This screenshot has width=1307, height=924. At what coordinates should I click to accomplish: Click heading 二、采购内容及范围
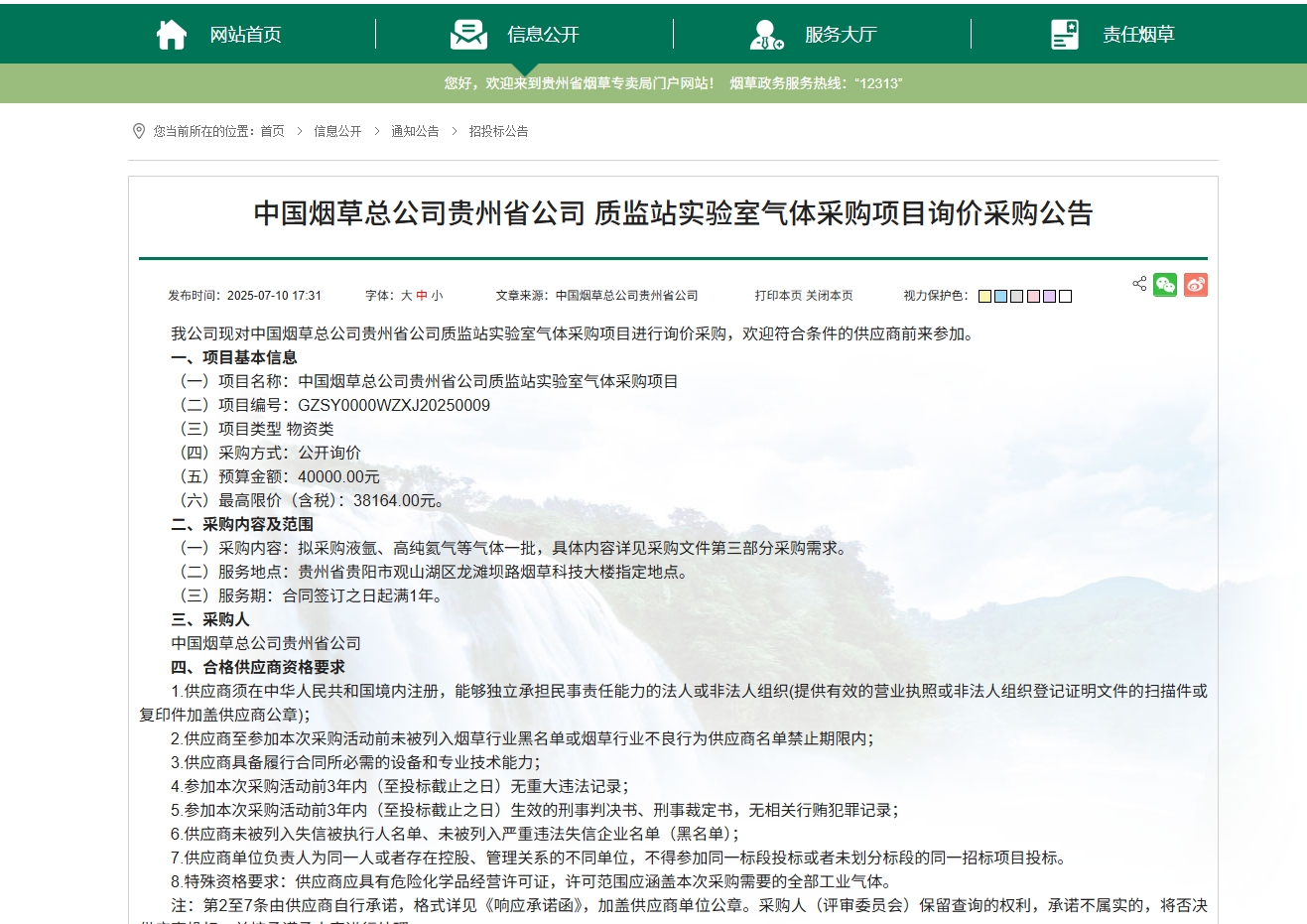pyautogui.click(x=242, y=524)
